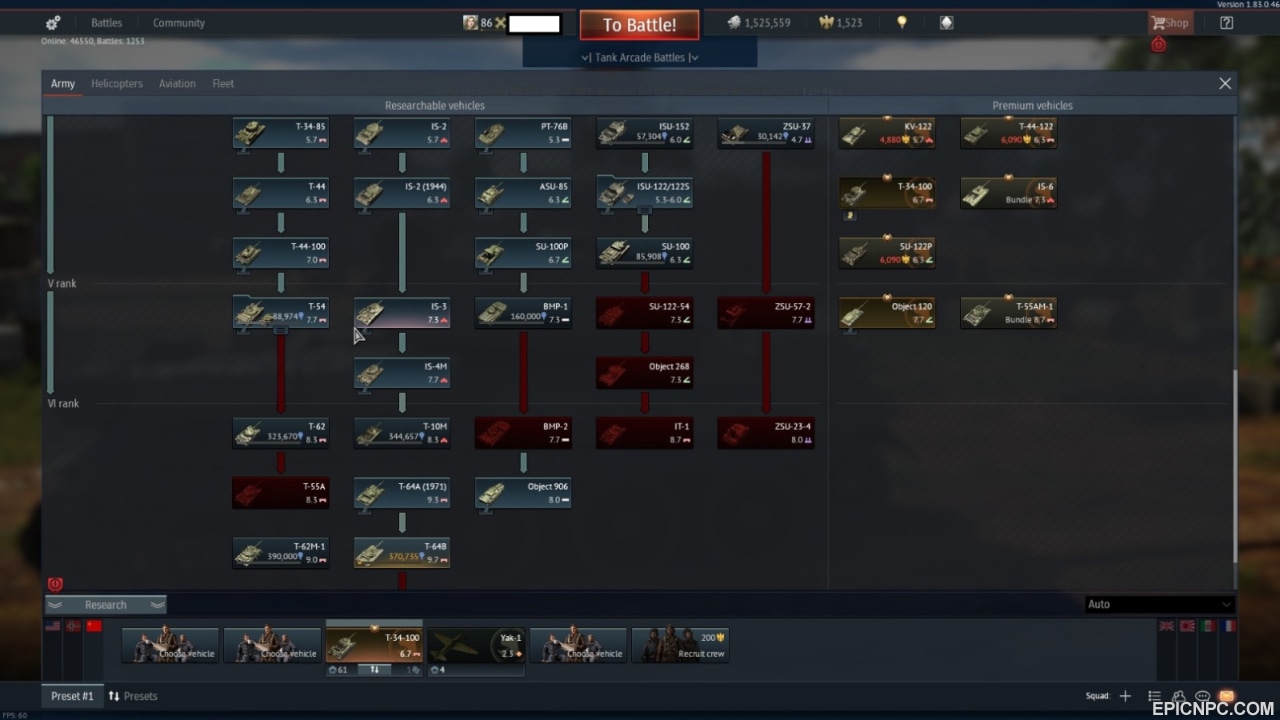Select the Preset #1 tab
The width and height of the screenshot is (1280, 720).
click(72, 696)
